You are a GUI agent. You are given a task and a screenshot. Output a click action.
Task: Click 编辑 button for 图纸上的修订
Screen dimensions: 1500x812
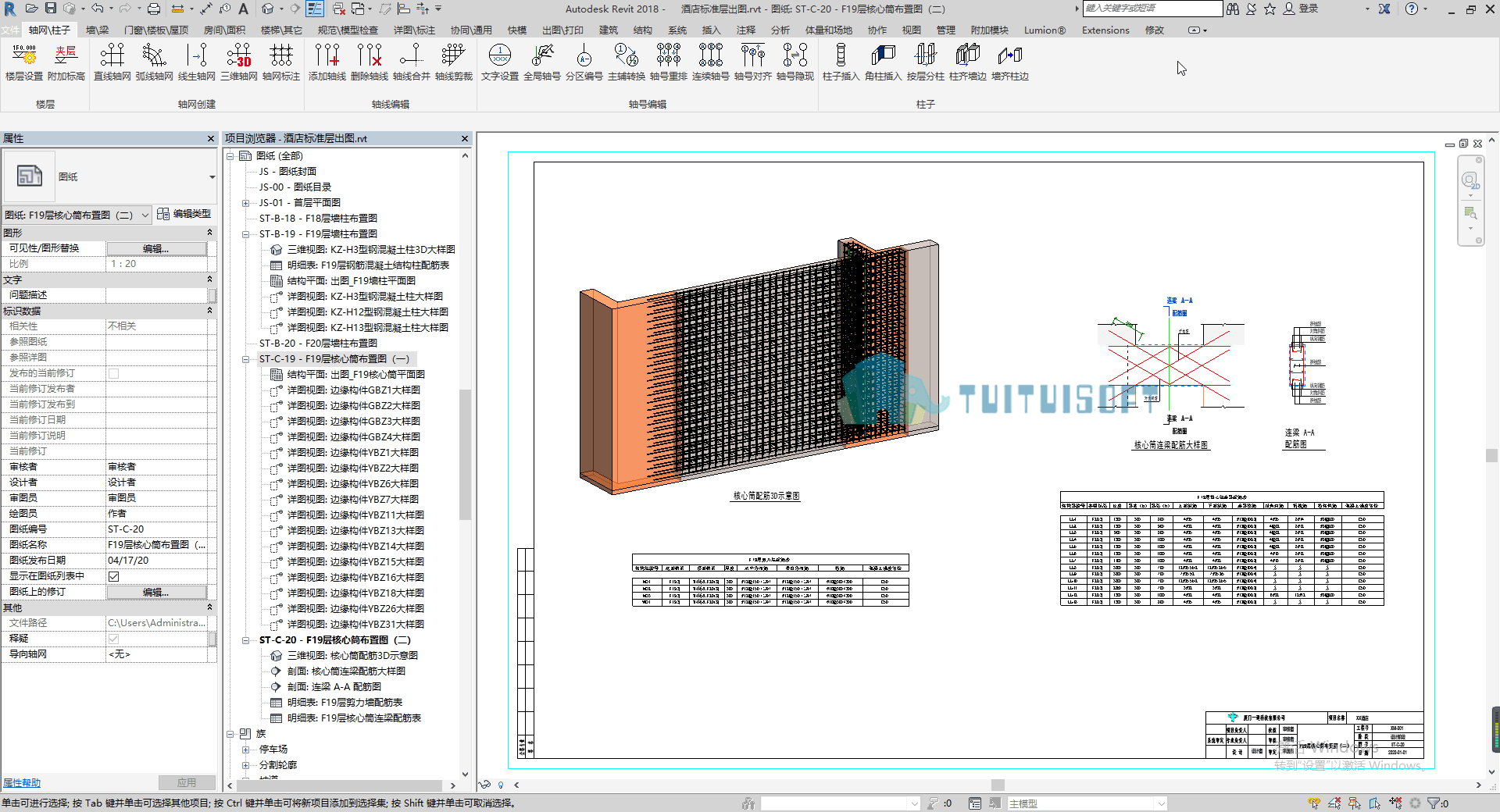156,592
